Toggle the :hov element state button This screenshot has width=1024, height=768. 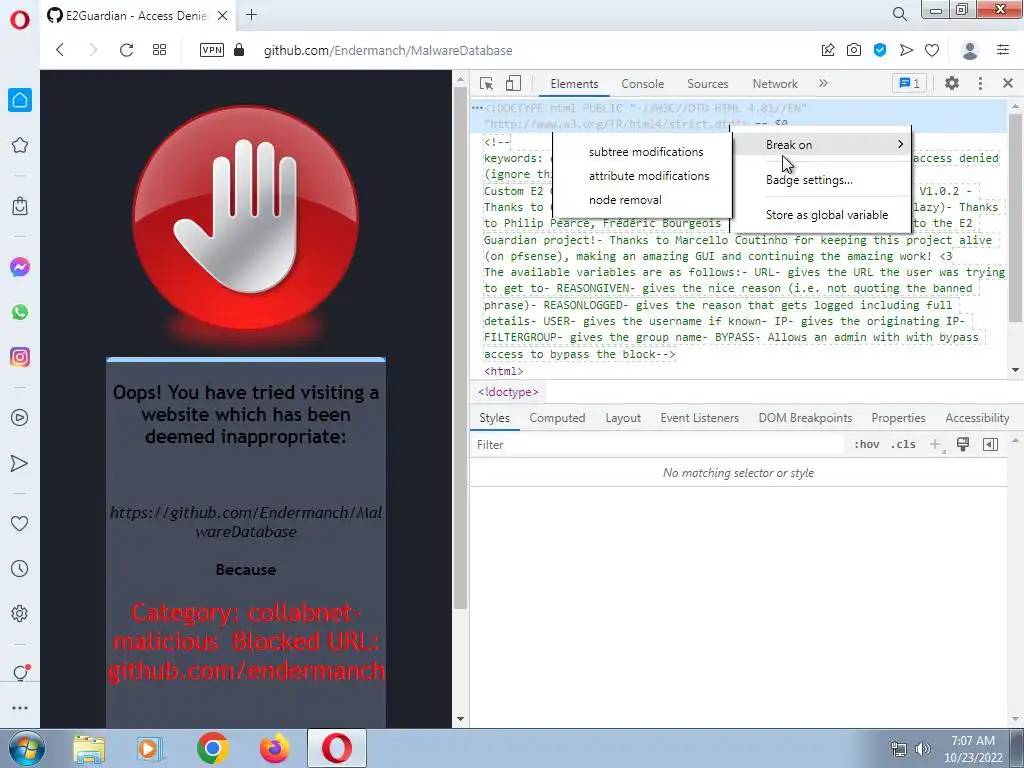click(x=867, y=445)
